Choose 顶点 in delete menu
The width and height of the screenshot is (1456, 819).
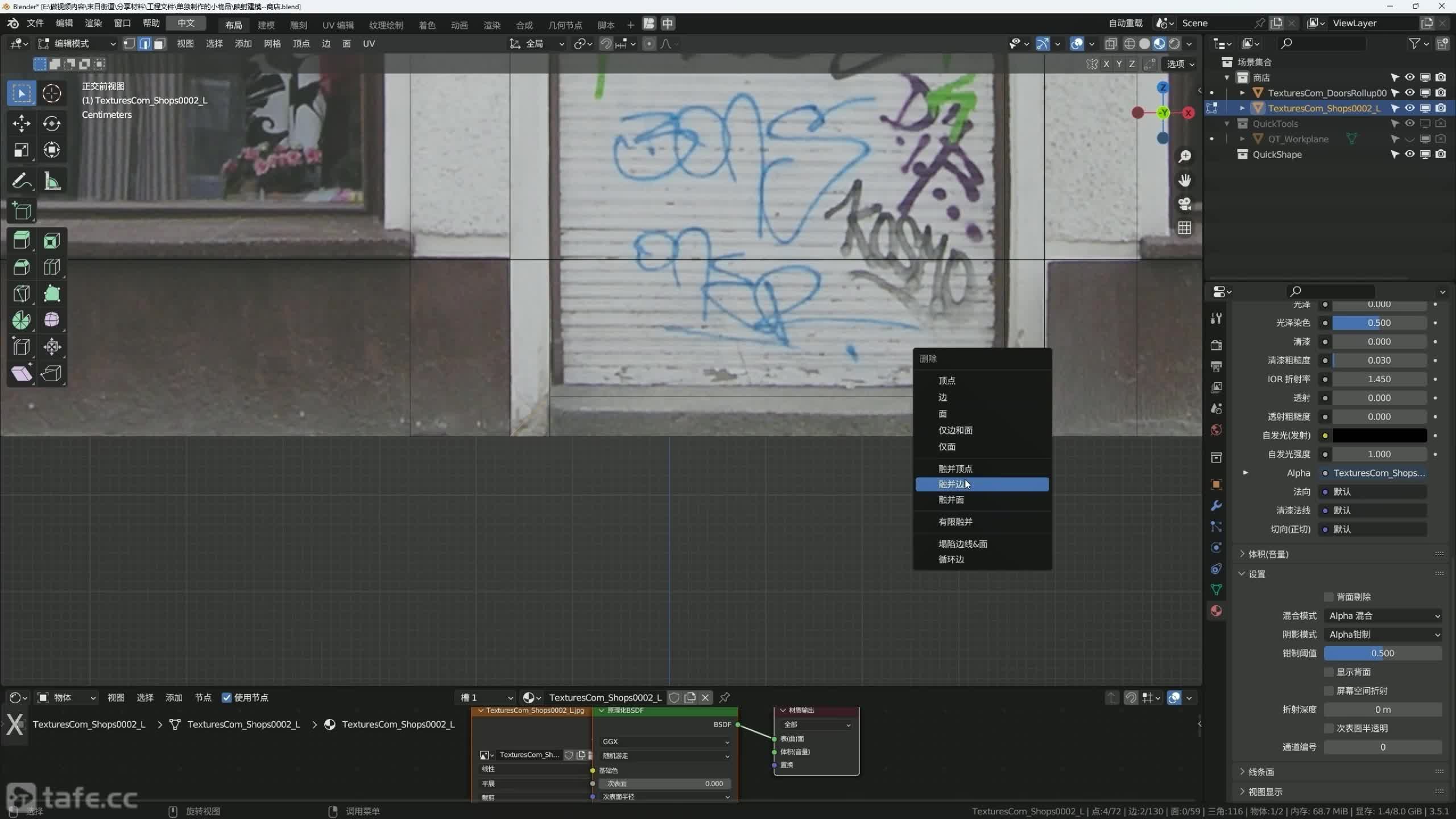tap(982, 380)
